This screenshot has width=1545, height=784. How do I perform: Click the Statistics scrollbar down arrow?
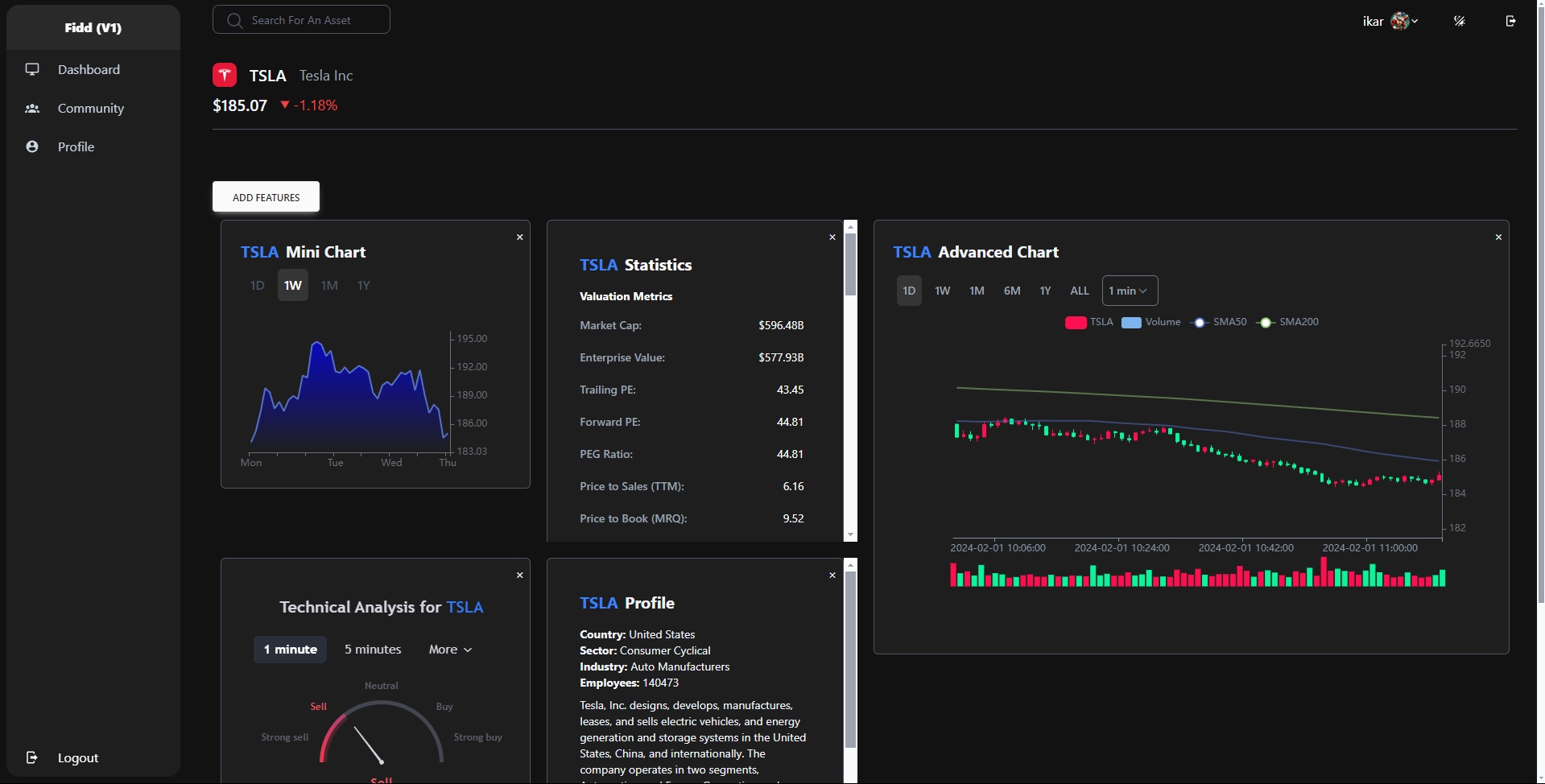coord(850,534)
